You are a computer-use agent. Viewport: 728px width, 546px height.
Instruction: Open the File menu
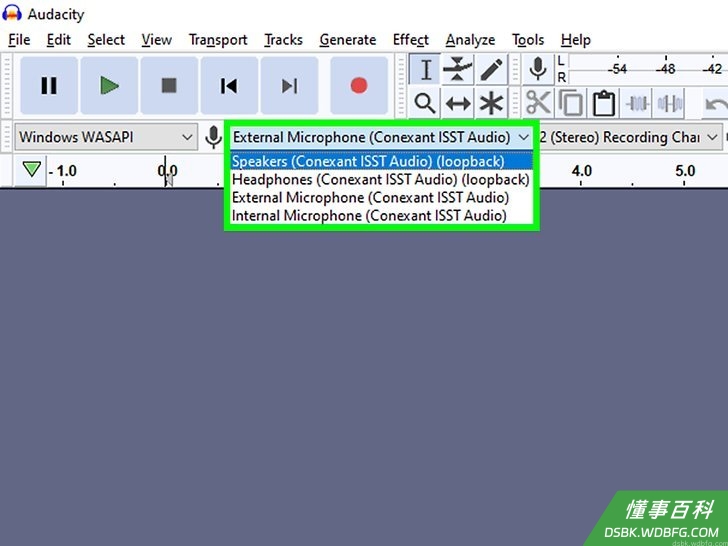tap(19, 40)
